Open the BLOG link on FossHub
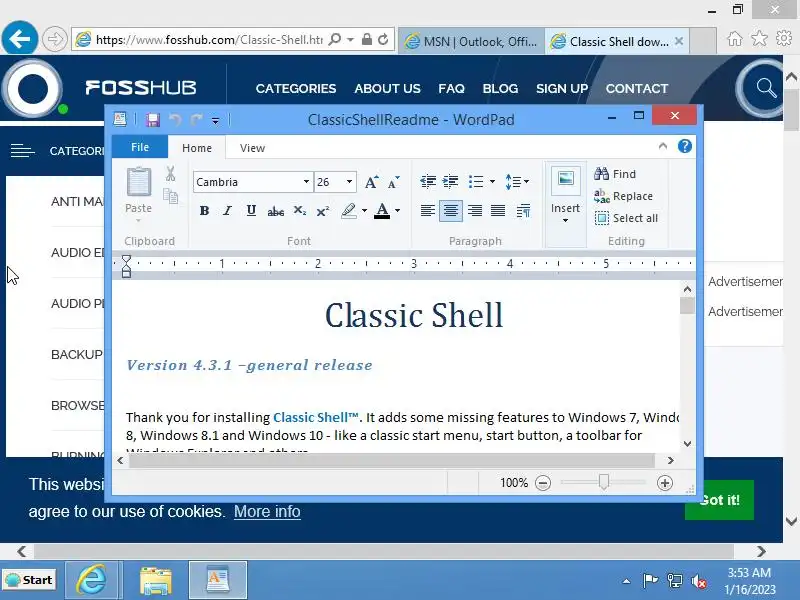This screenshot has height=600, width=800. pyautogui.click(x=500, y=89)
